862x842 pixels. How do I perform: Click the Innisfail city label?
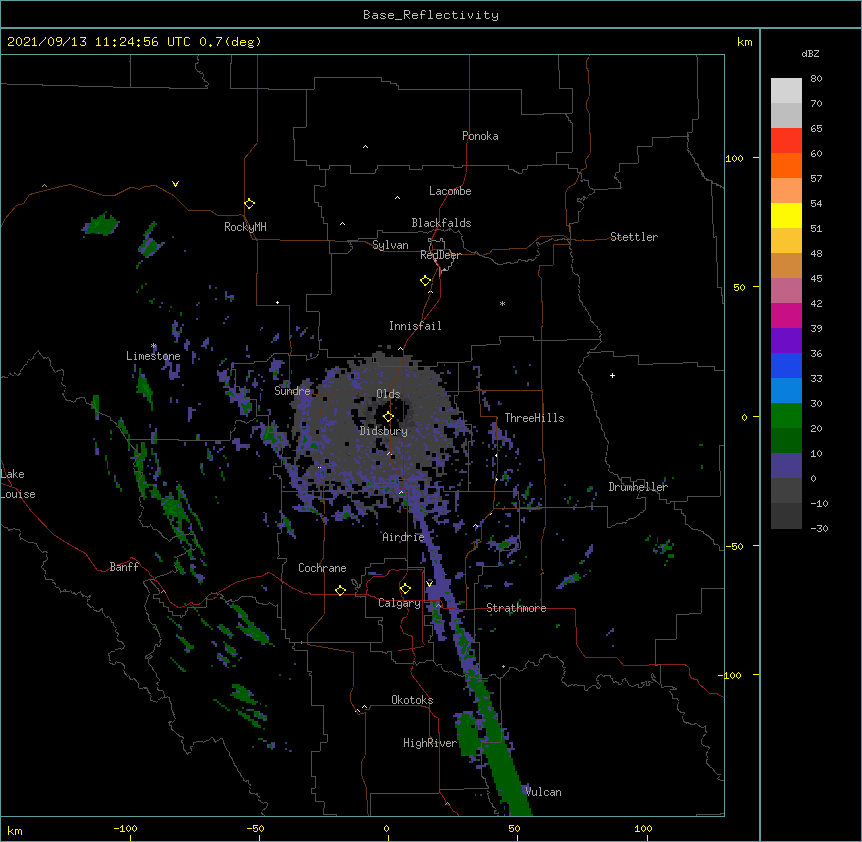[x=415, y=326]
